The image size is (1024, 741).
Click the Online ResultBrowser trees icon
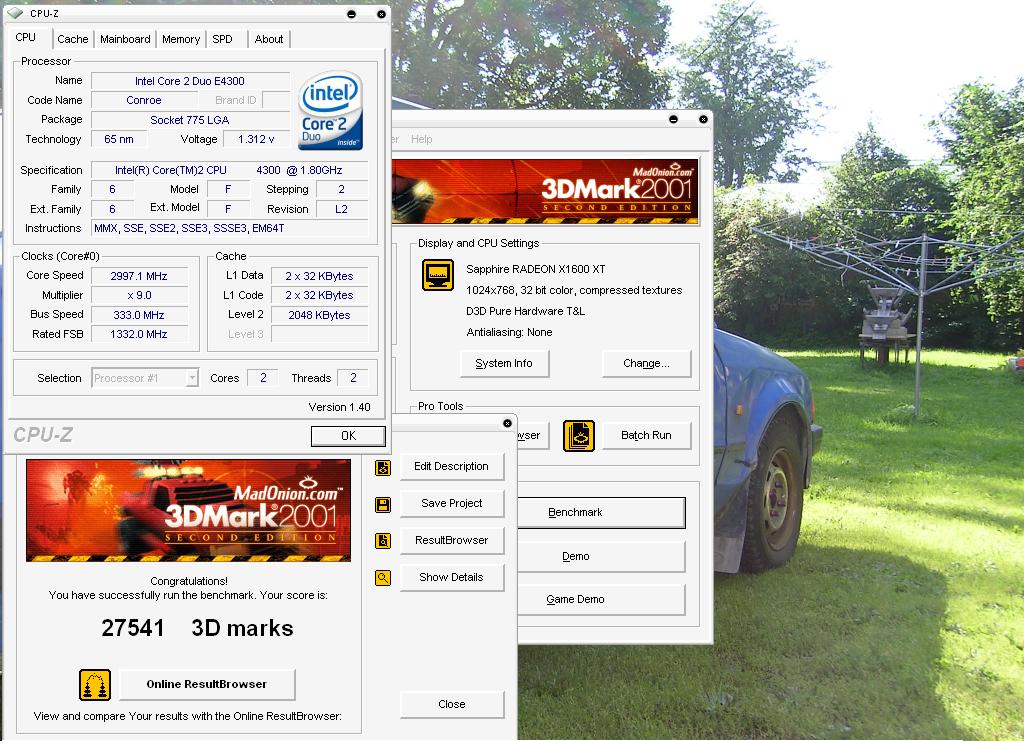[95, 685]
